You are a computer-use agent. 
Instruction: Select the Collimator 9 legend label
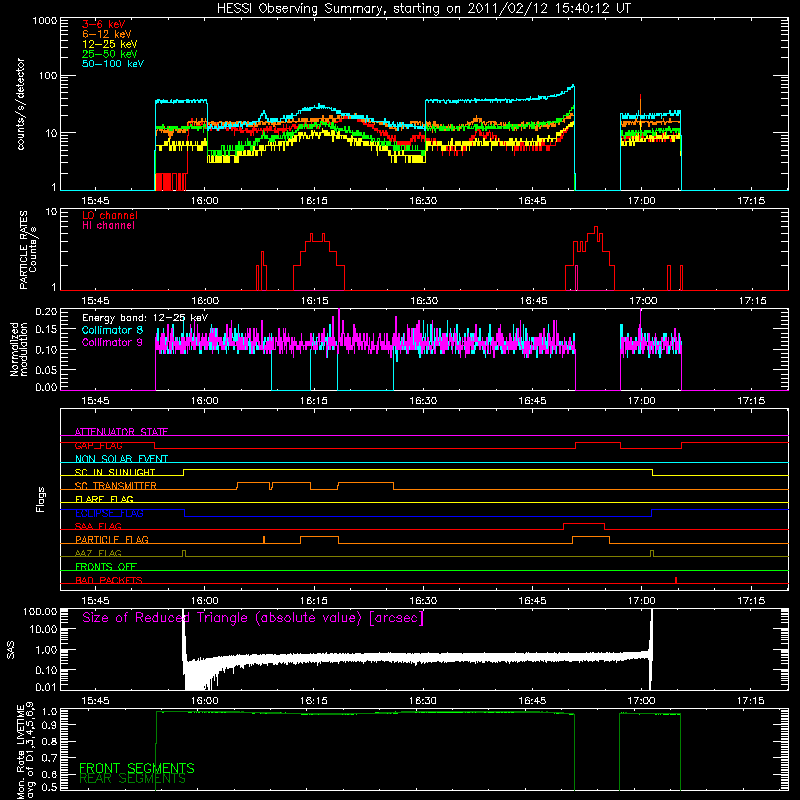coord(112,342)
